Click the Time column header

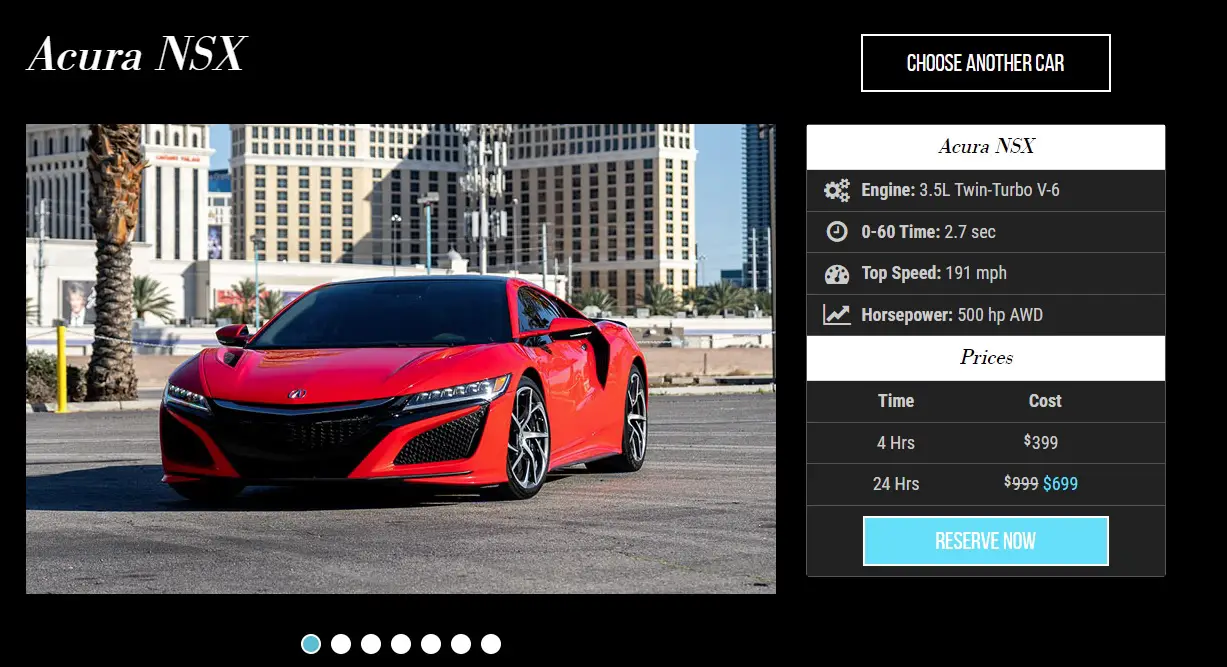pyautogui.click(x=896, y=401)
